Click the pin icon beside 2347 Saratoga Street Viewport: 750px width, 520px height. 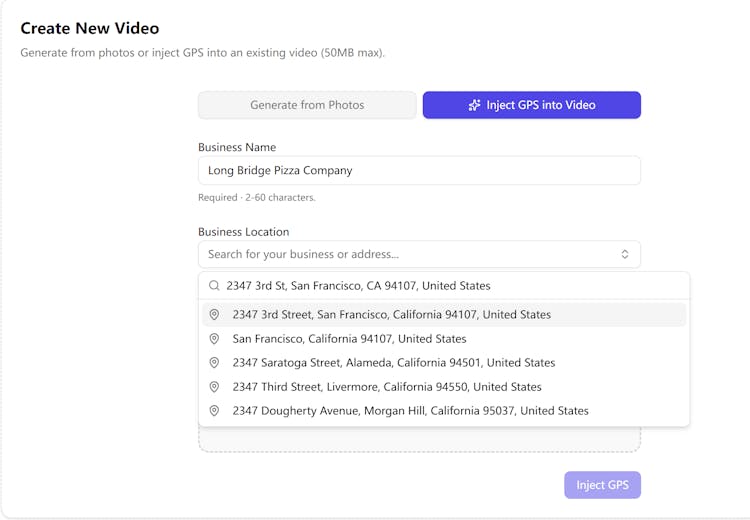214,363
